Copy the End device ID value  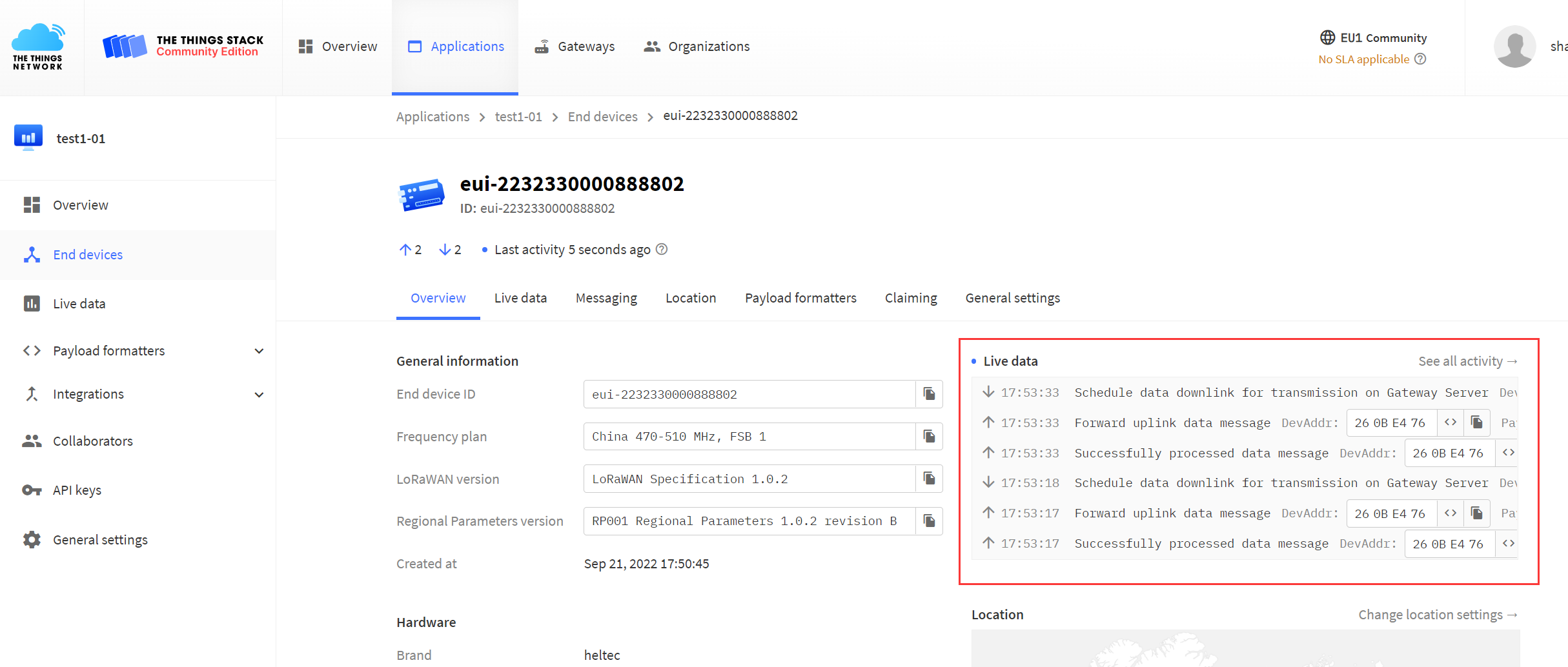tap(929, 394)
